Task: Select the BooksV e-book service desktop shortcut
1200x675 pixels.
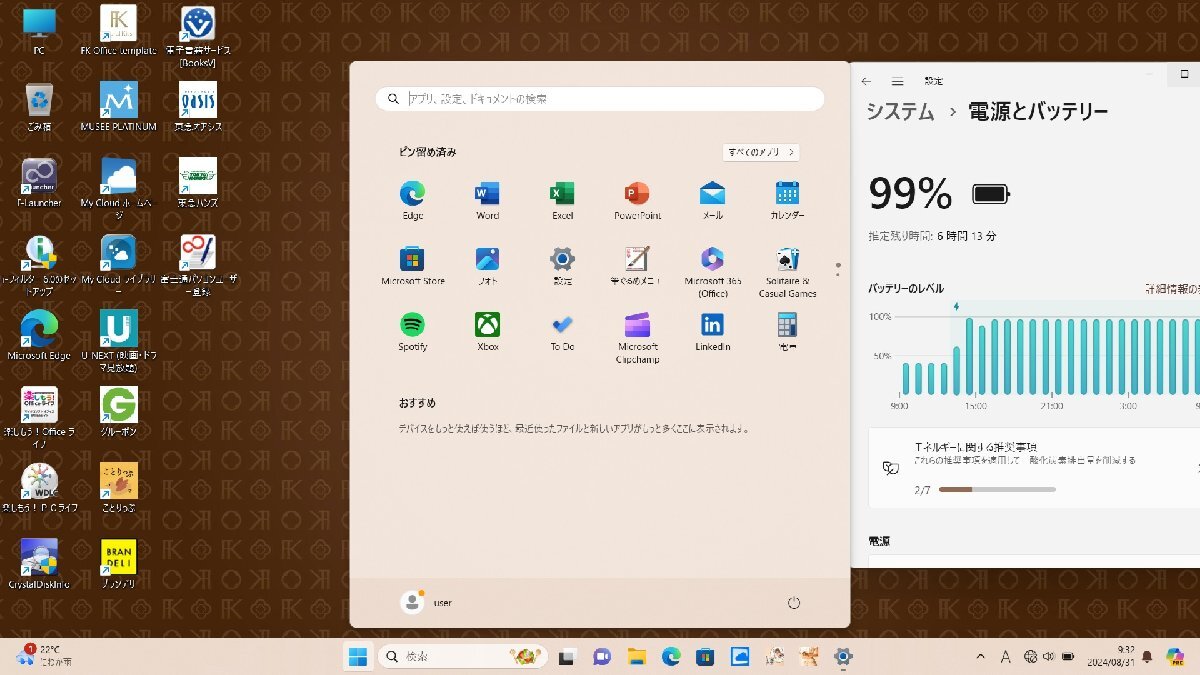Action: click(198, 37)
